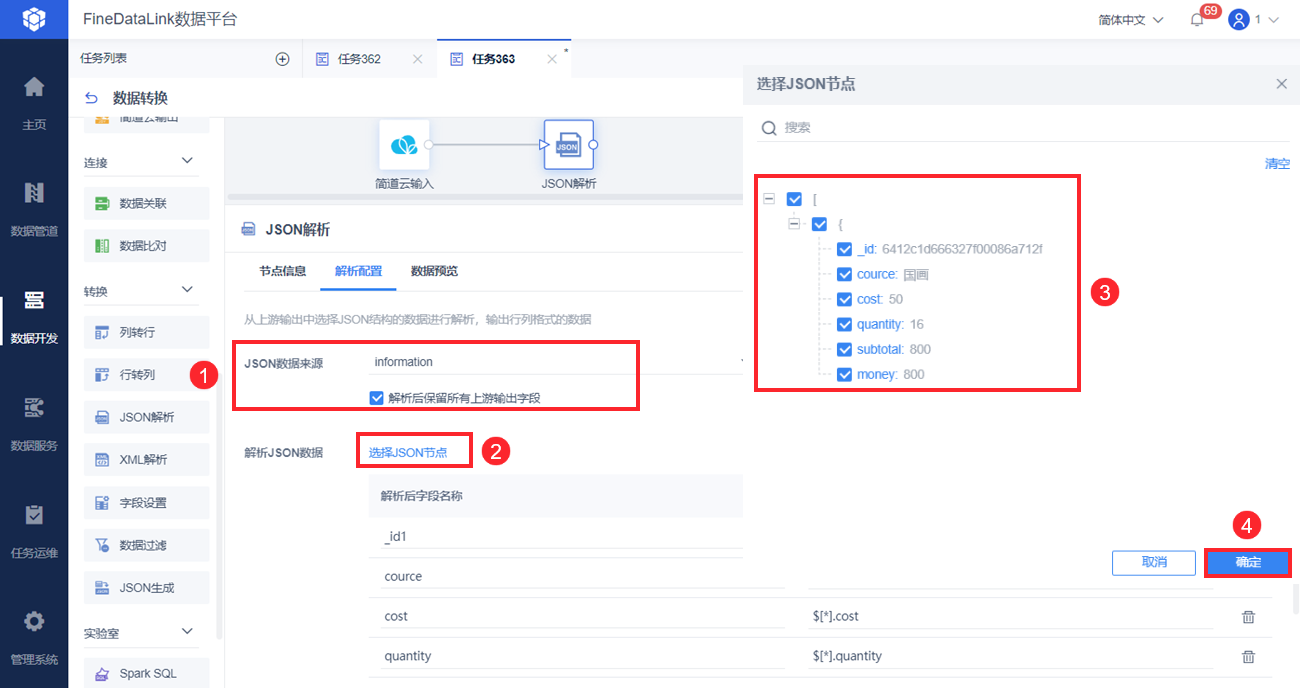Open the 数据预览 tab
Viewport: 1300px width, 688px height.
click(x=434, y=271)
